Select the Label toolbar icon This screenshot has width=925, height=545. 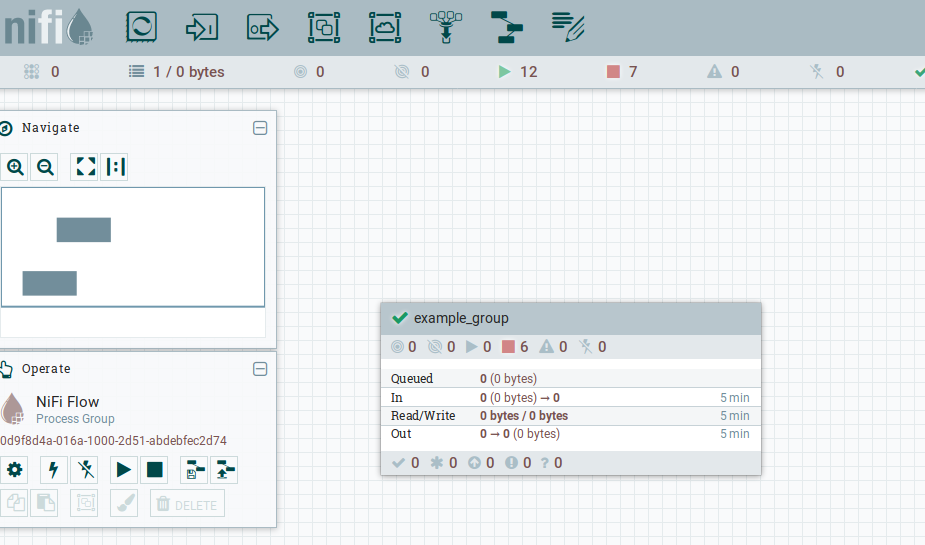coord(568,27)
